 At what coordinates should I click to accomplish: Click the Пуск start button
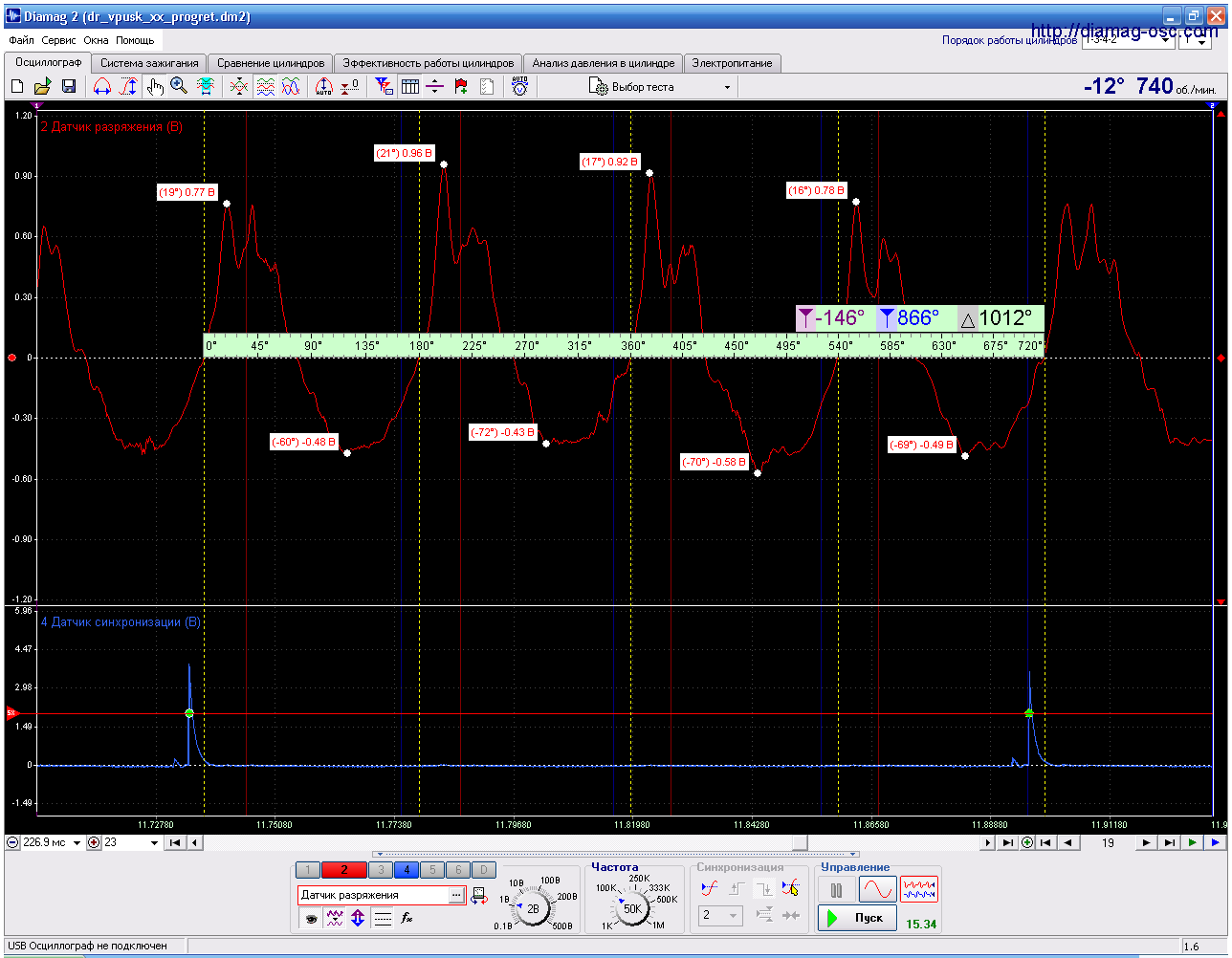point(857,918)
